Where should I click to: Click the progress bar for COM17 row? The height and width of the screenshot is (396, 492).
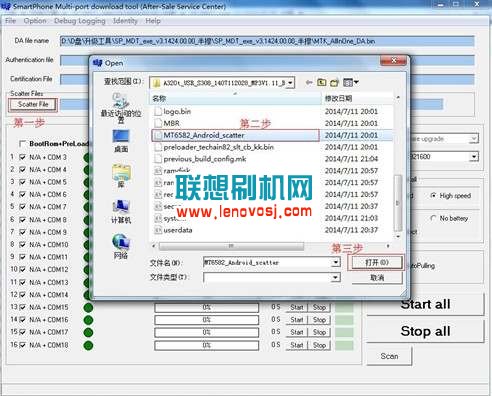pos(206,332)
